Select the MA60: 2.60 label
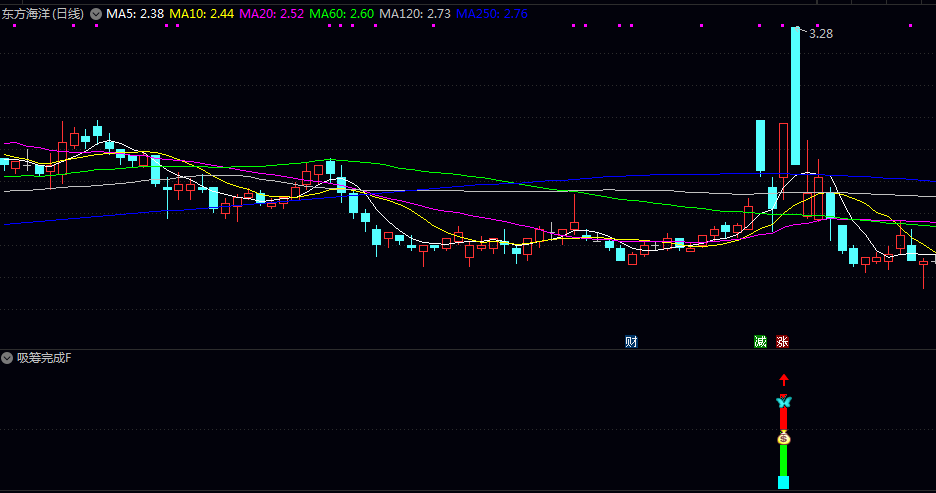 [x=341, y=14]
